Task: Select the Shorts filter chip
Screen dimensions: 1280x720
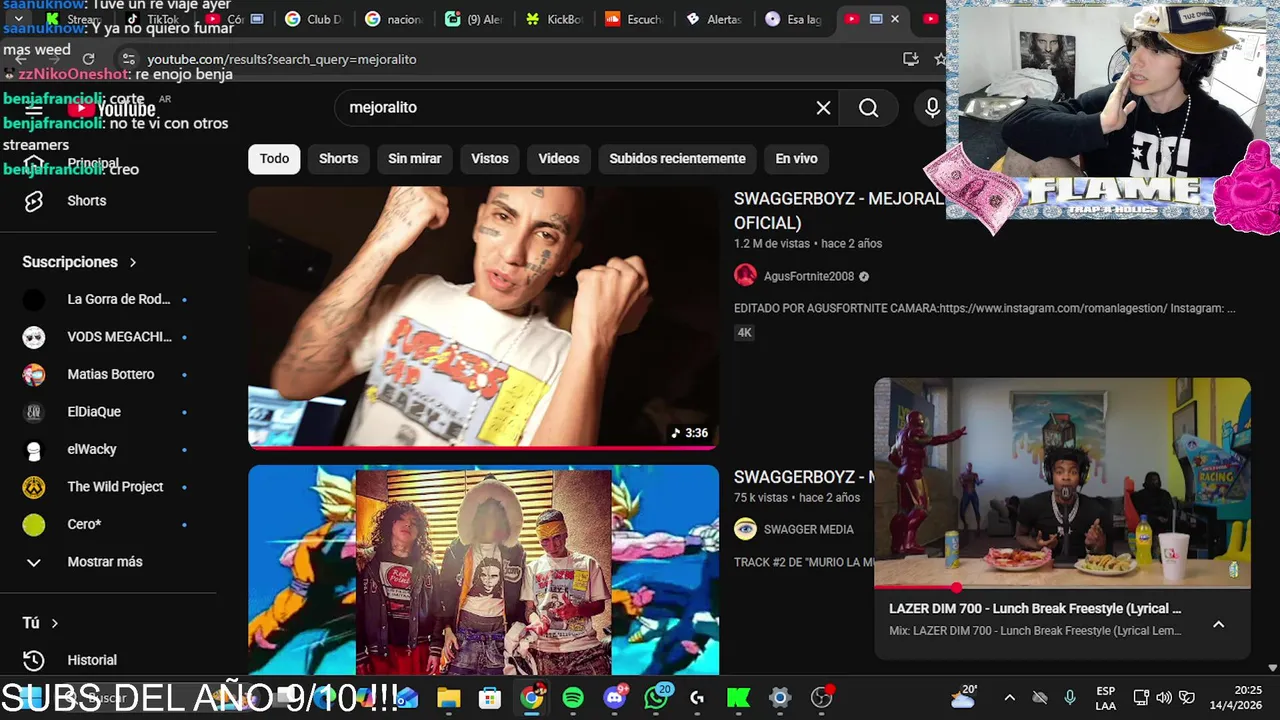Action: (338, 159)
